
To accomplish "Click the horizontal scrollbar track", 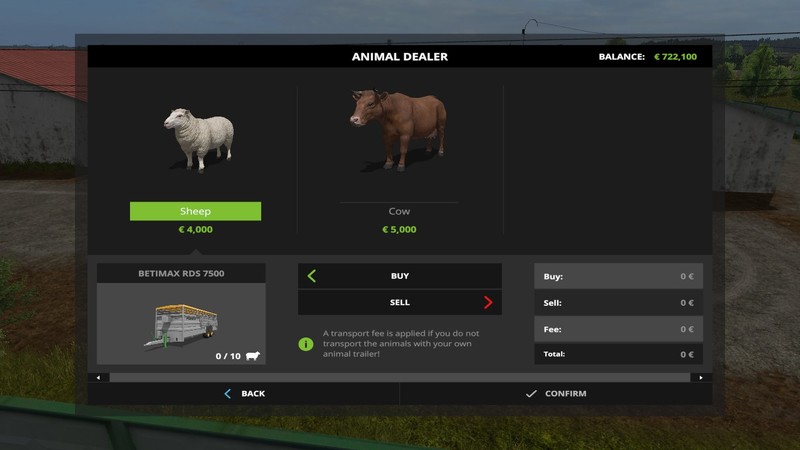I will click(399, 378).
